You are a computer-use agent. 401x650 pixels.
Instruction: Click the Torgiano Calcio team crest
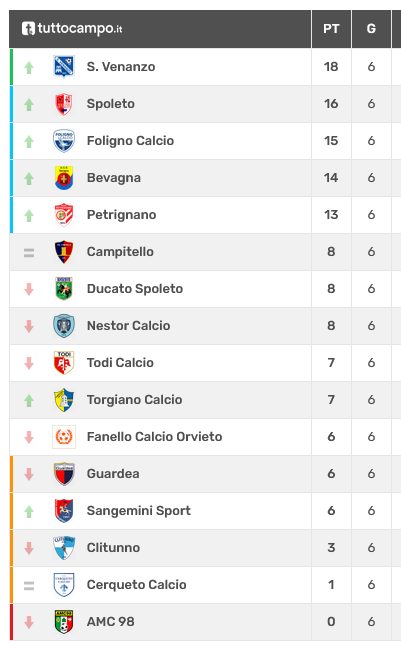tap(64, 400)
